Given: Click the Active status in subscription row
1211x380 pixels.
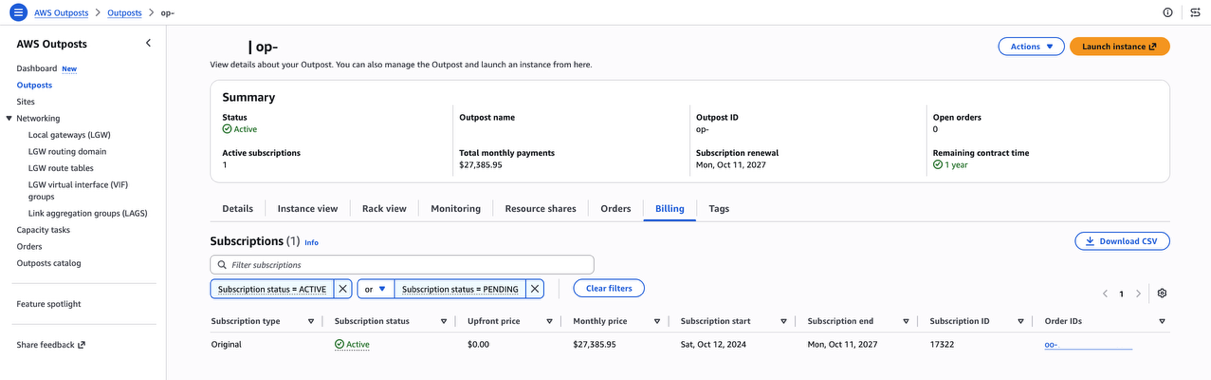Looking at the screenshot, I should pos(352,345).
